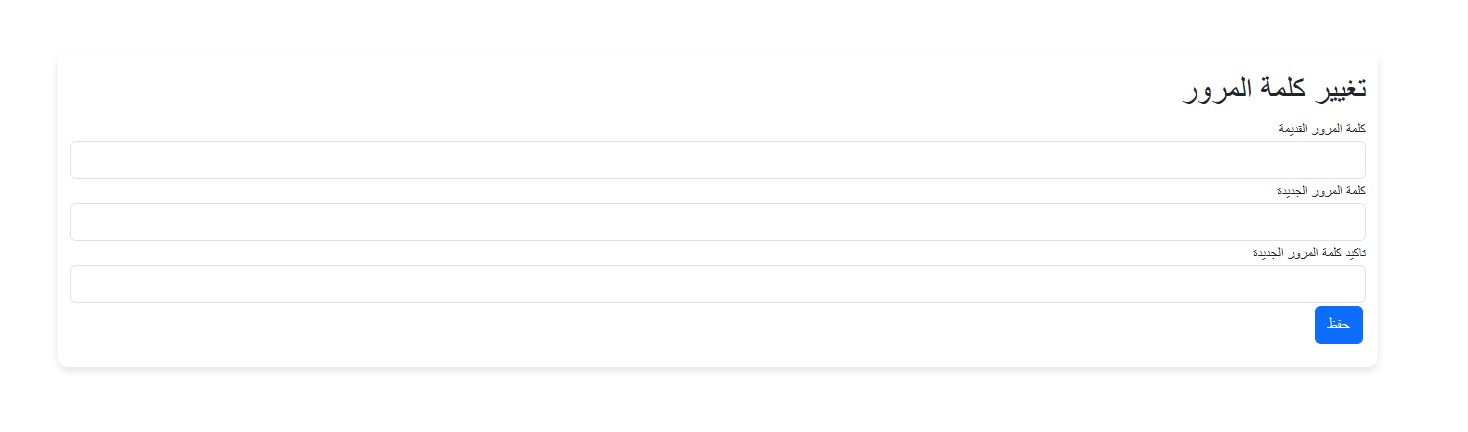Place cursor in field under كلمة المرور الجديدة
The height and width of the screenshot is (432, 1468).
click(718, 222)
